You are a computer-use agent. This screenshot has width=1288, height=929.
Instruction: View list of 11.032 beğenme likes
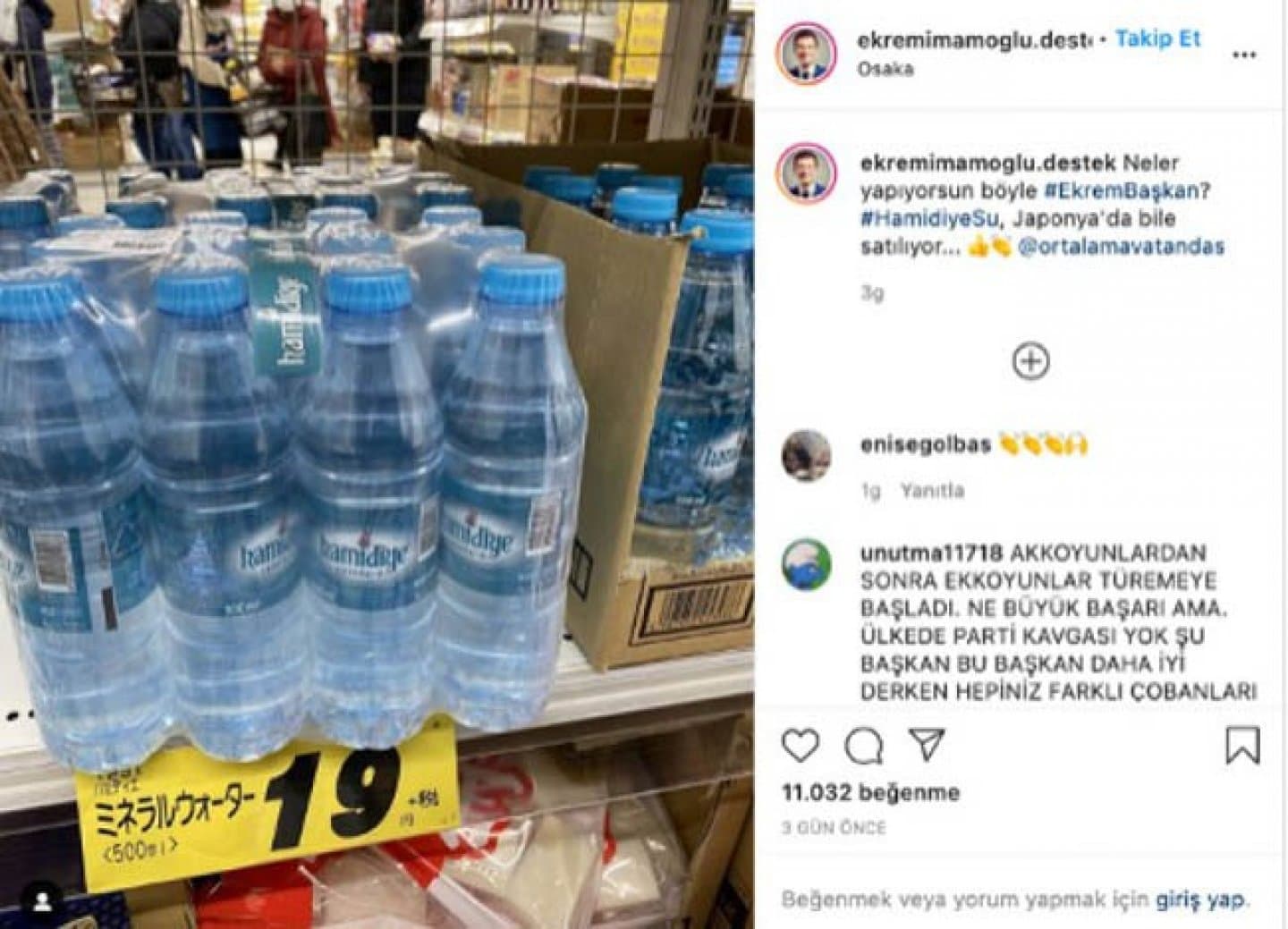point(870,792)
